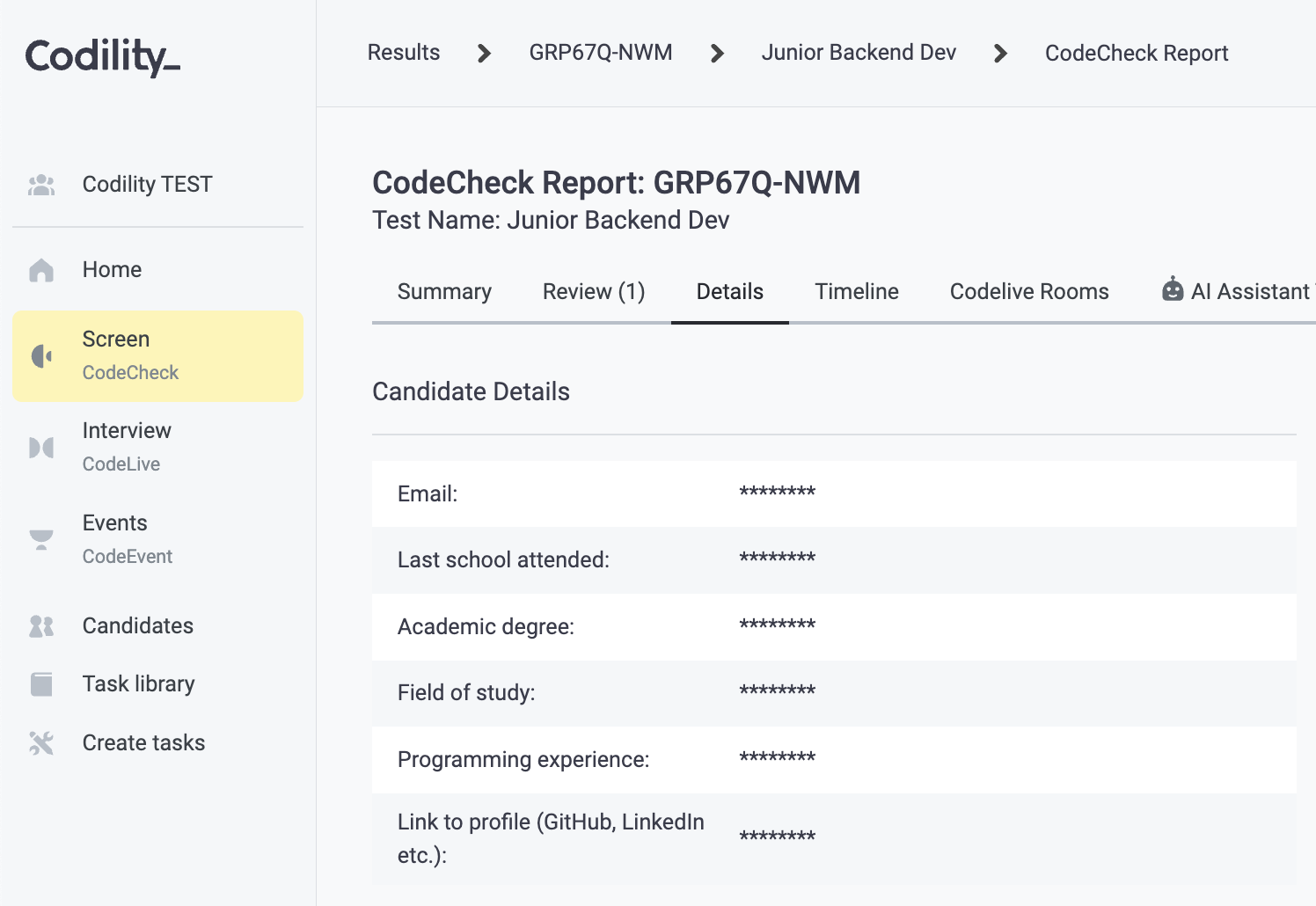
Task: Click Academic degree: label
Action: [x=486, y=627]
